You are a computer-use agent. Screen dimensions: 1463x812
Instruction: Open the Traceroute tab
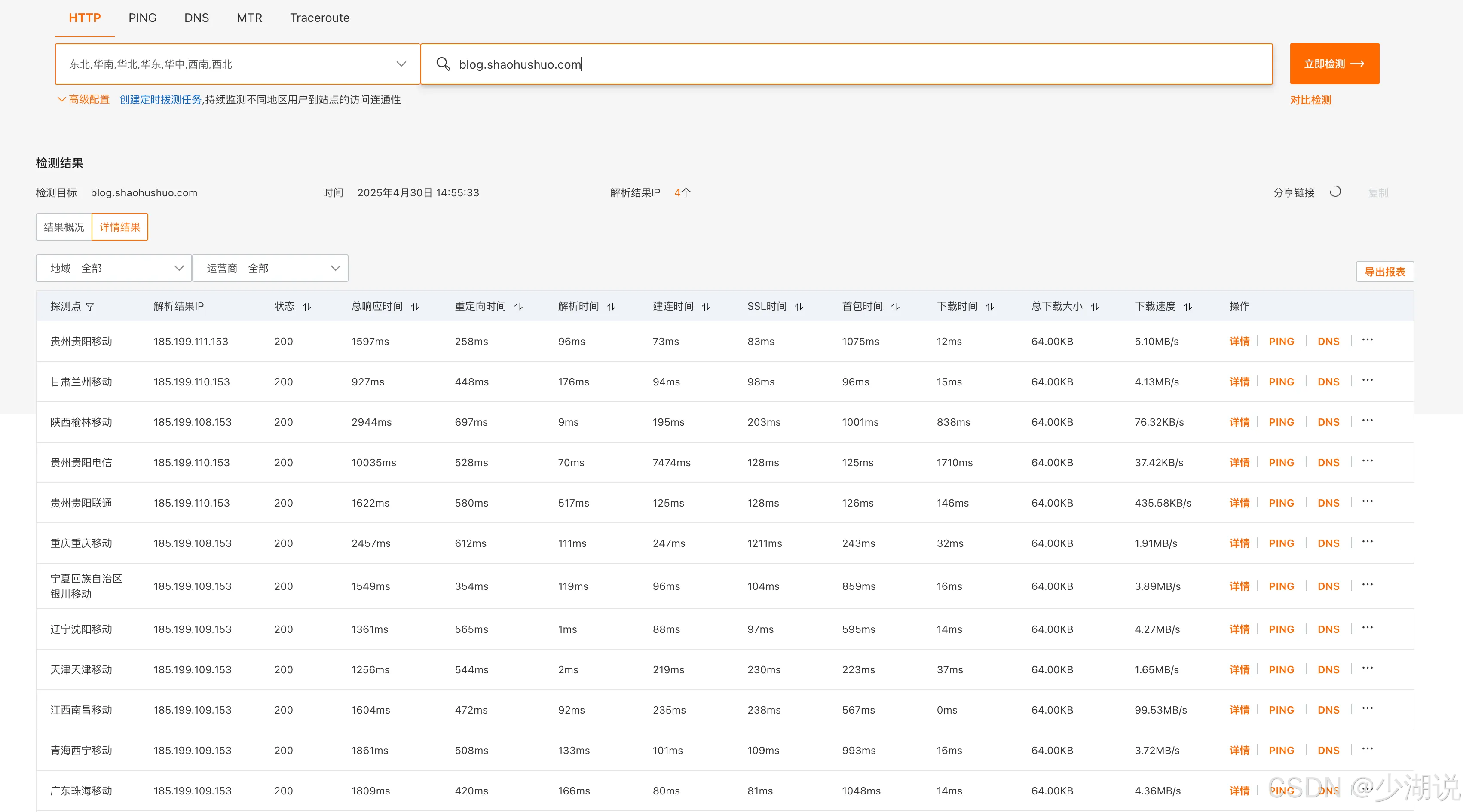coord(320,18)
